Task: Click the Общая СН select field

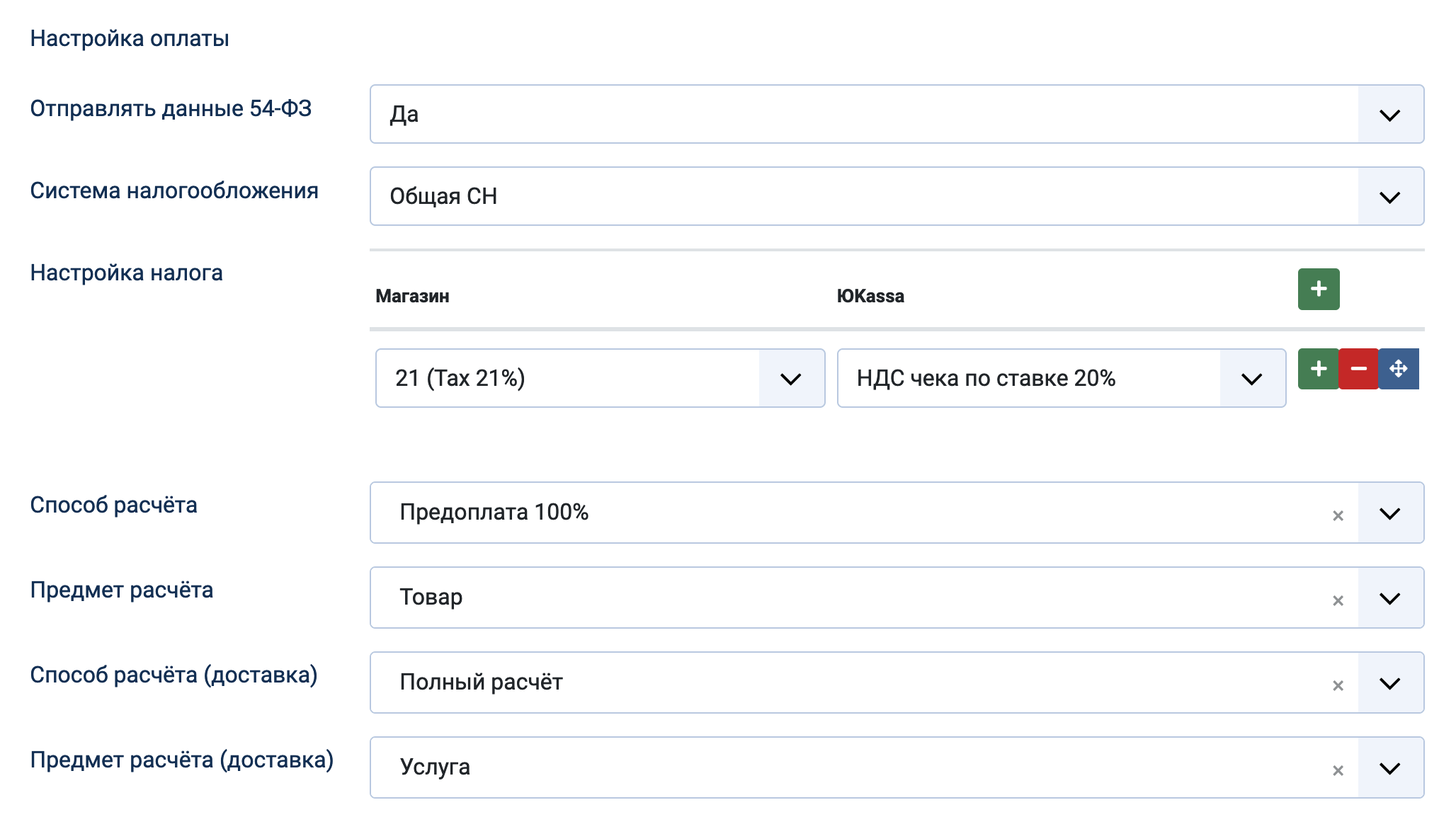Action: click(863, 197)
